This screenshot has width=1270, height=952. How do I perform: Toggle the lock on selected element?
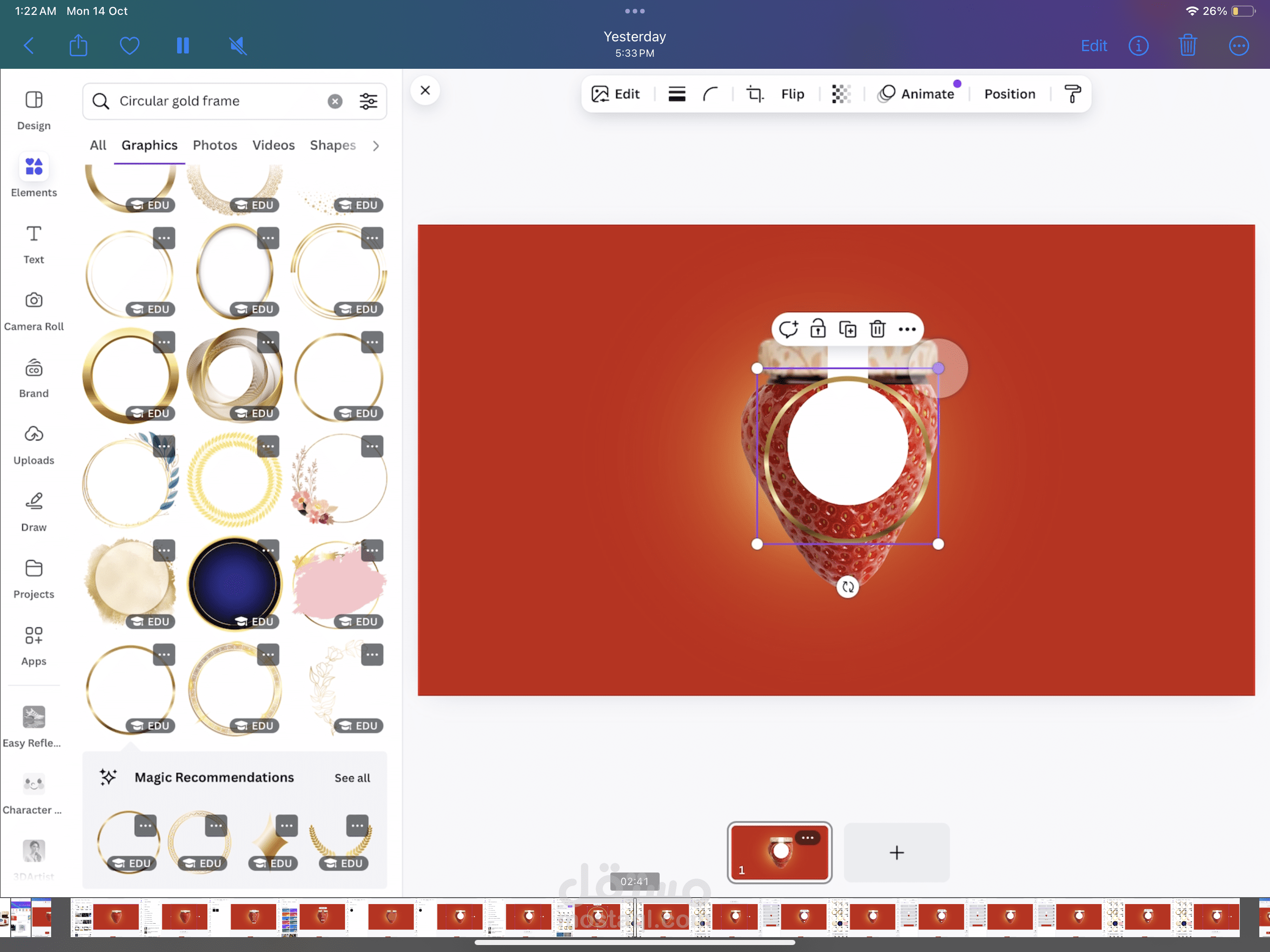(818, 330)
